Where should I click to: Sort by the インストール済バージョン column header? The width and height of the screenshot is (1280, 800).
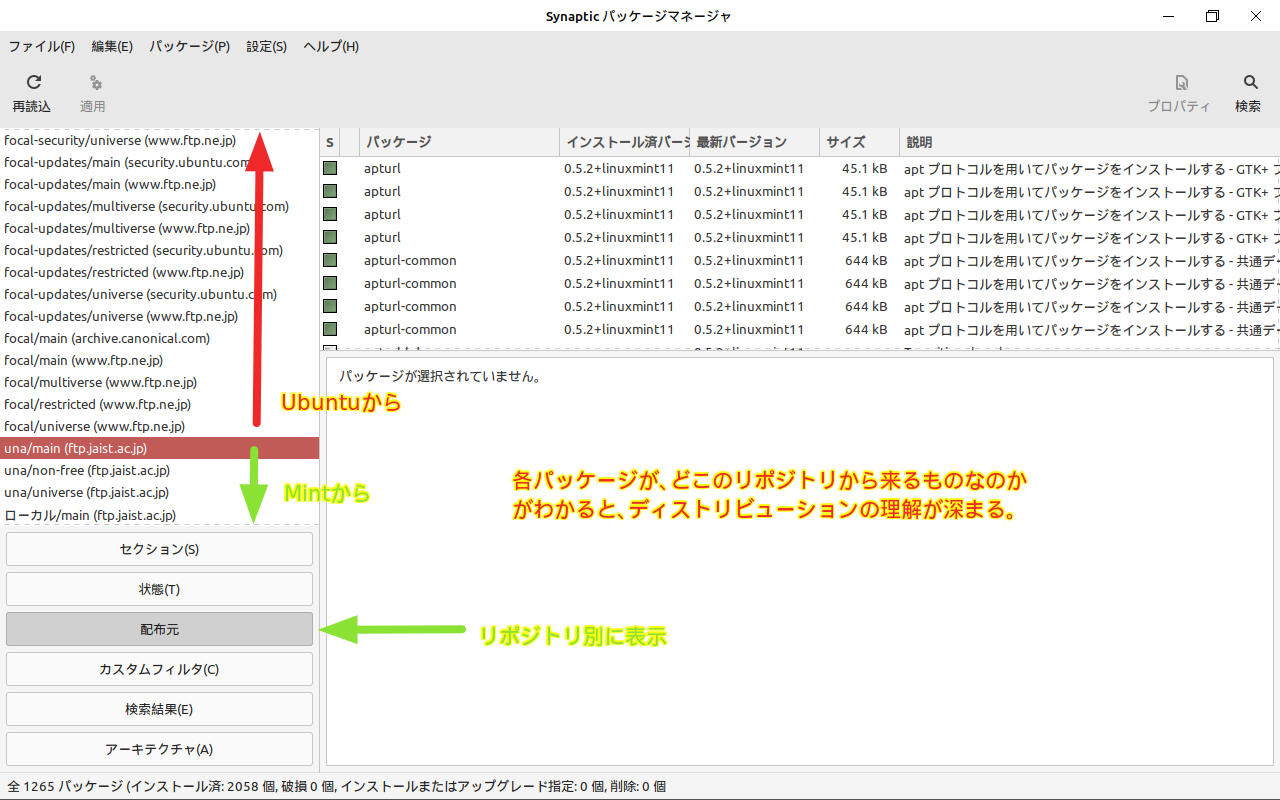coord(624,142)
